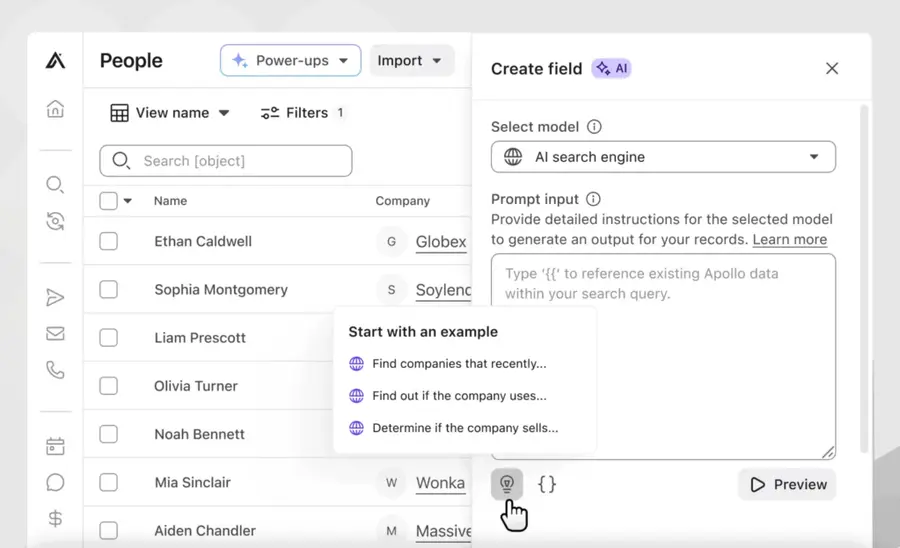
Task: Toggle the select-all checkbox in header
Action: (108, 201)
